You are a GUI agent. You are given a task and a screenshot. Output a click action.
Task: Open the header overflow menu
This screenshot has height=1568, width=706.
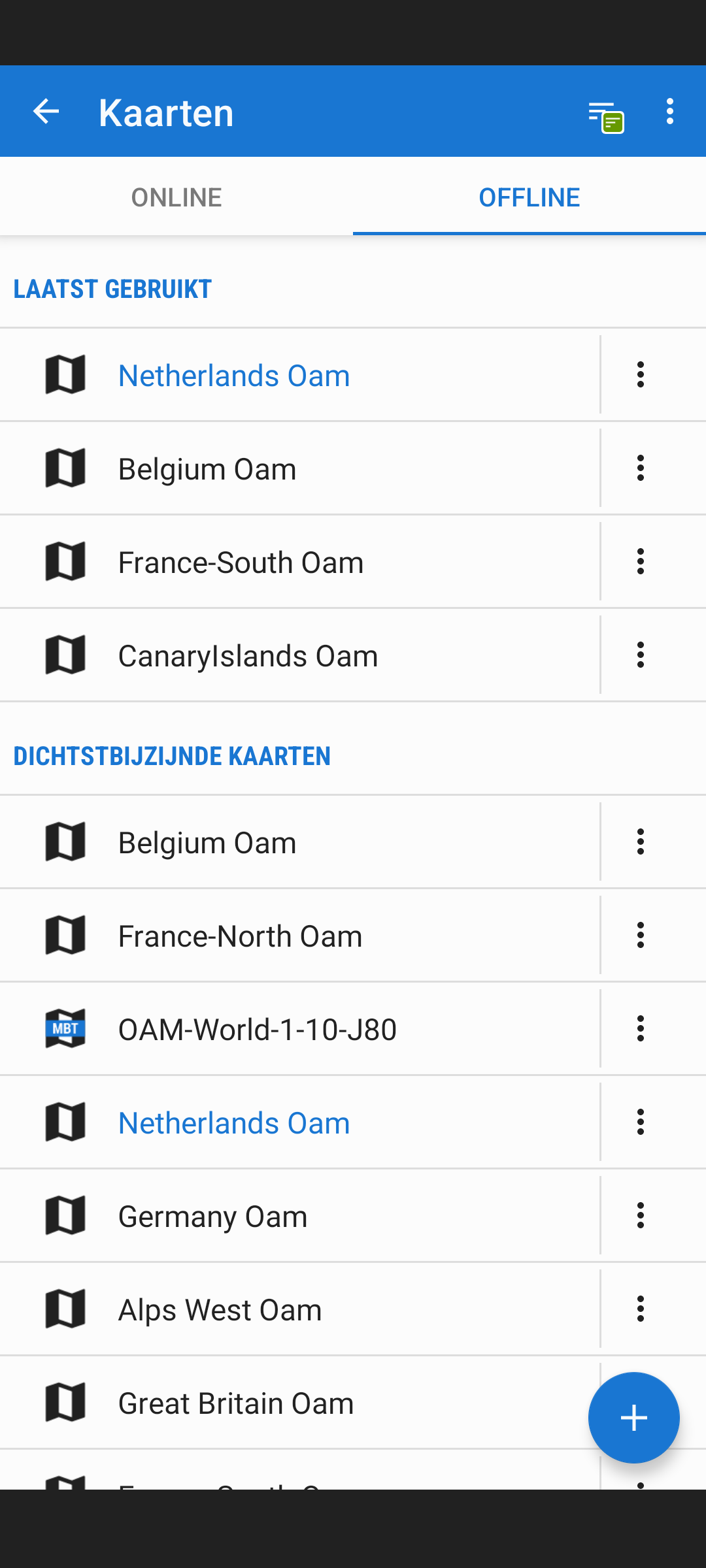[x=669, y=112]
